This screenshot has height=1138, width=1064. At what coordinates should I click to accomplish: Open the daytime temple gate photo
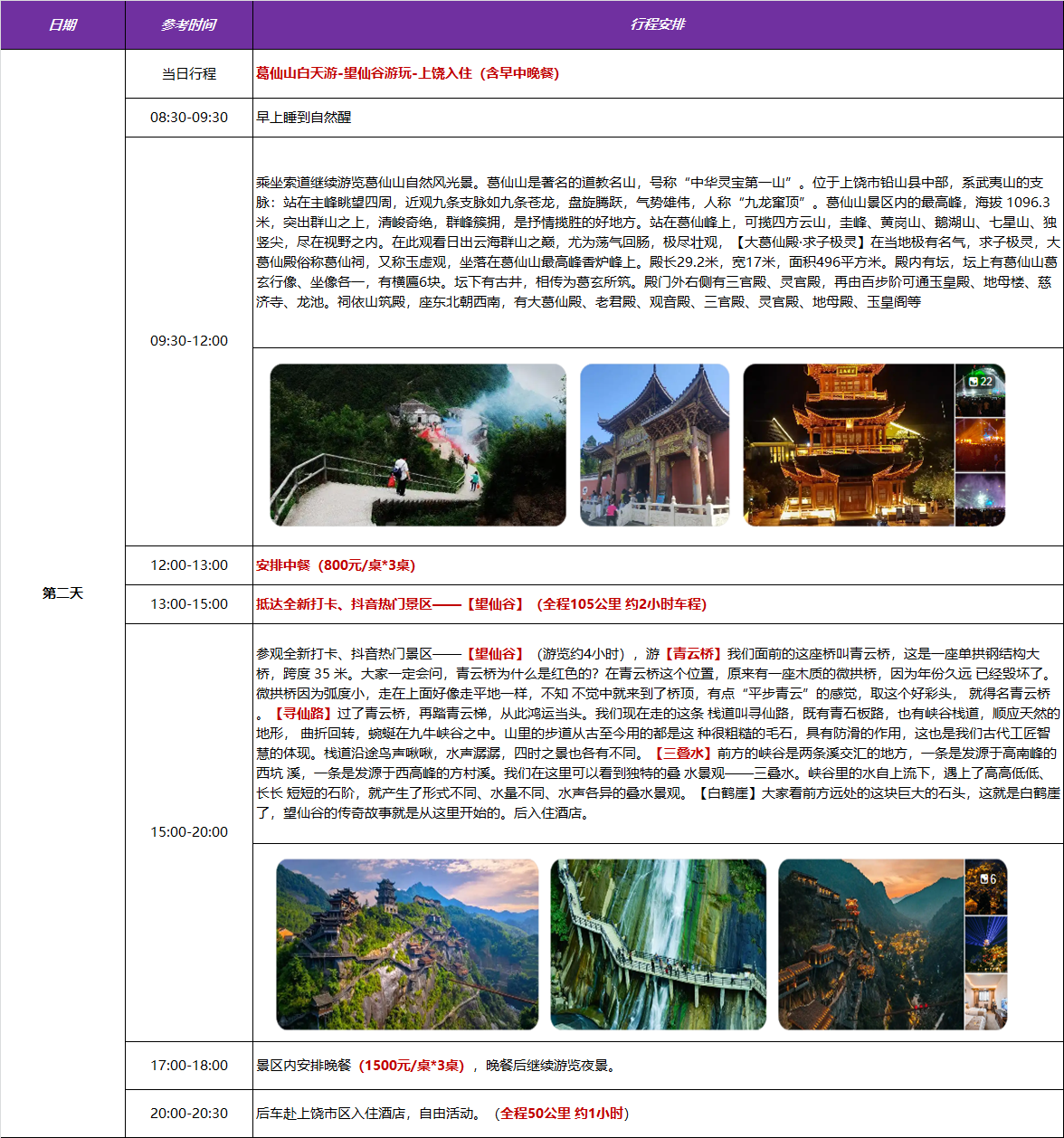click(x=654, y=445)
